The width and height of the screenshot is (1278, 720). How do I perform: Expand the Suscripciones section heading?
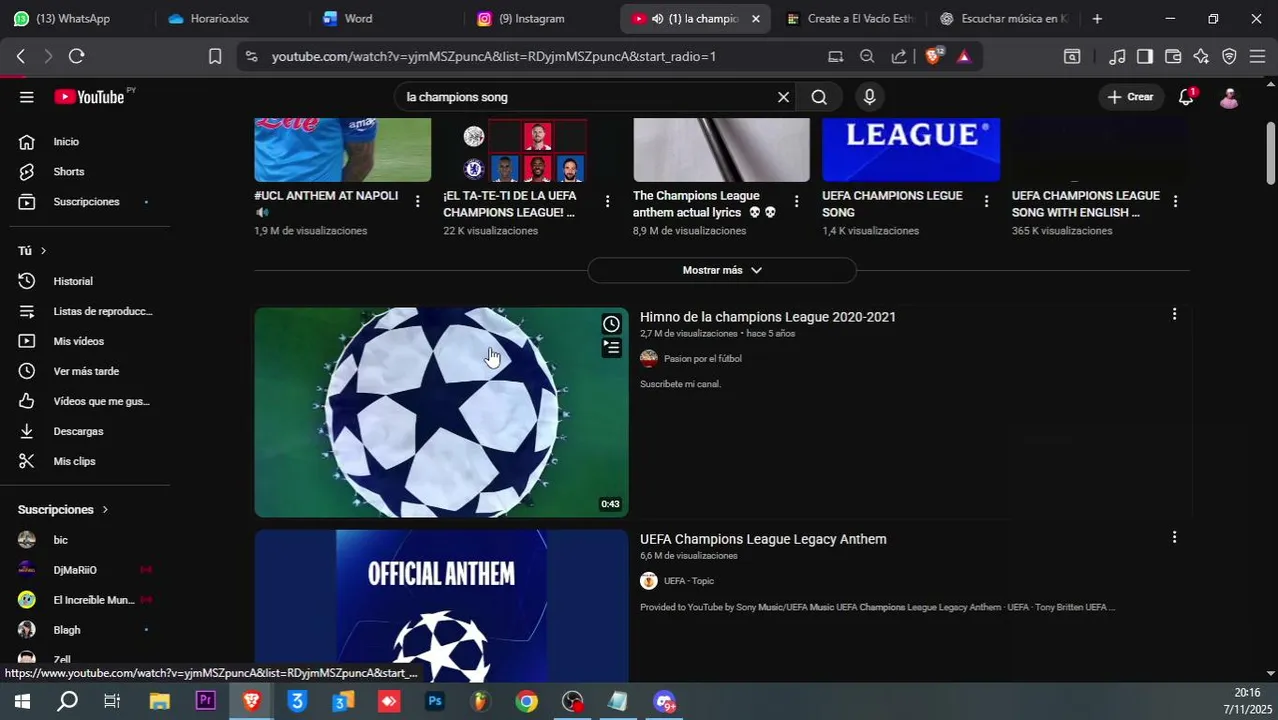pyautogui.click(x=63, y=510)
